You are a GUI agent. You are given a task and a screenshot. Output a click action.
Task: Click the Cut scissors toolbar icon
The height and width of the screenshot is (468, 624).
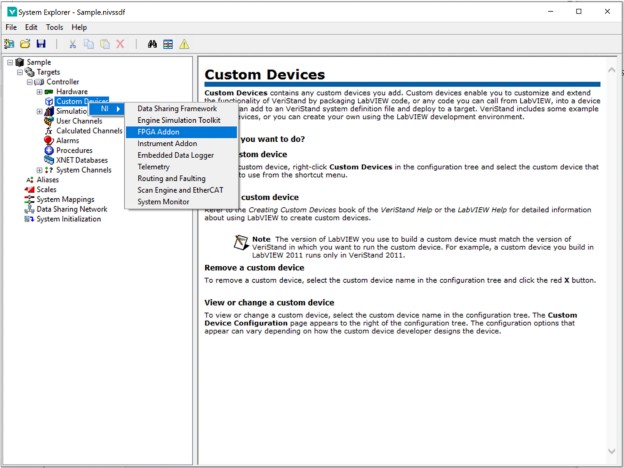click(x=72, y=44)
